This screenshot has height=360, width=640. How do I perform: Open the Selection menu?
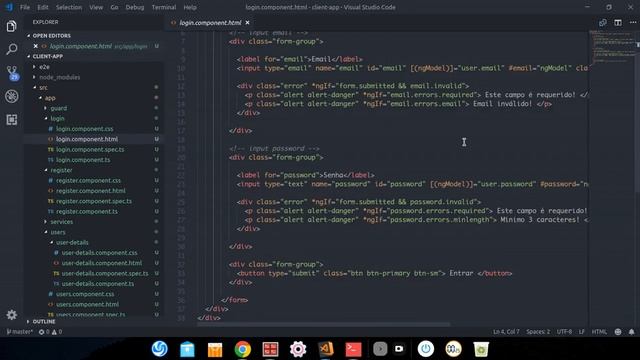pyautogui.click(x=69, y=7)
